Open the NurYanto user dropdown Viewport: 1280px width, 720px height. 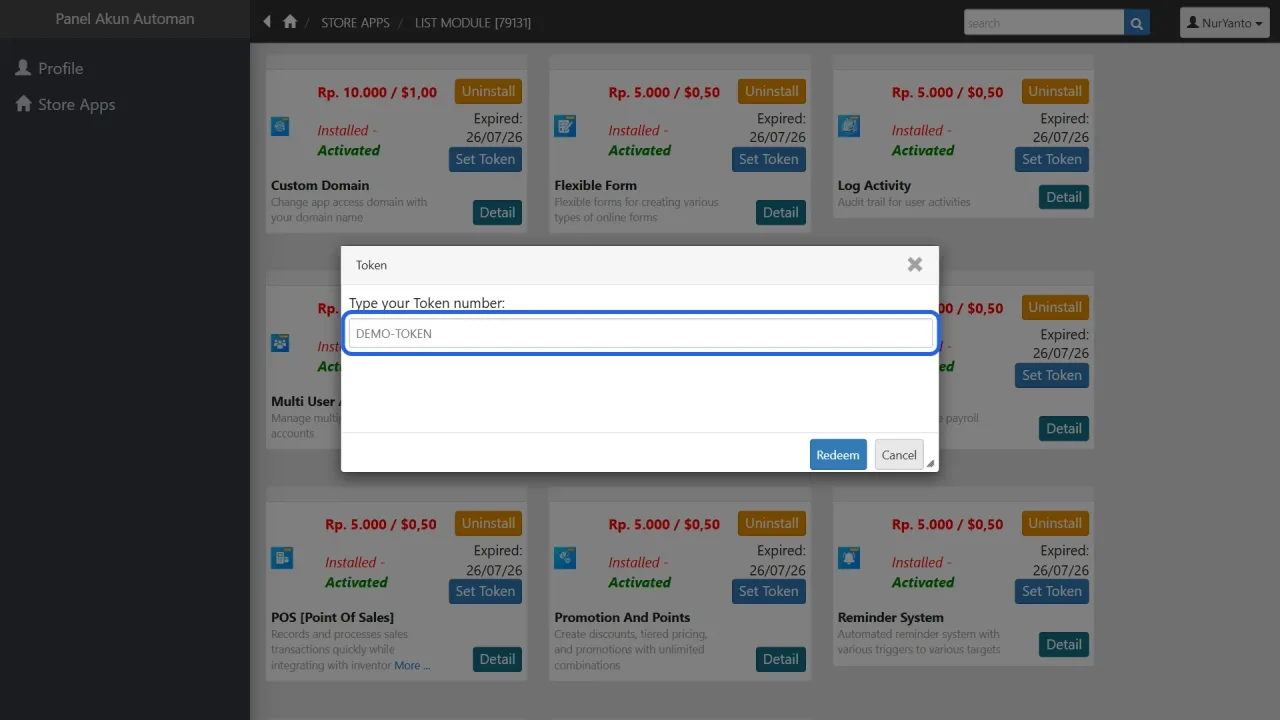(1225, 23)
